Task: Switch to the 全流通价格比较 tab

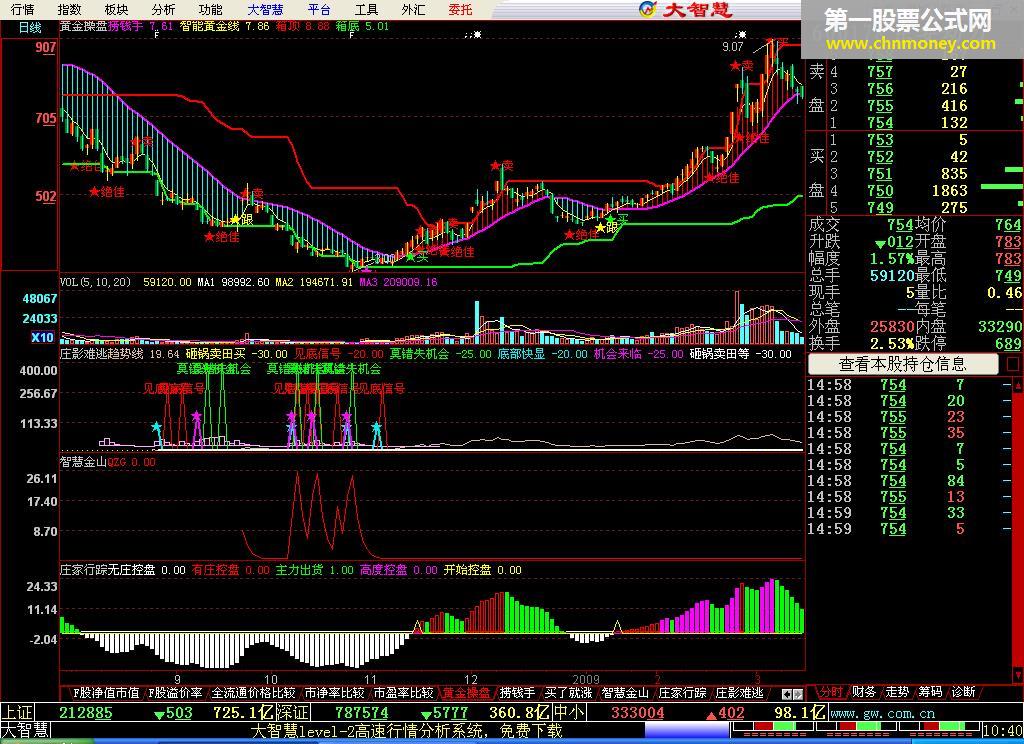Action: tap(253, 692)
